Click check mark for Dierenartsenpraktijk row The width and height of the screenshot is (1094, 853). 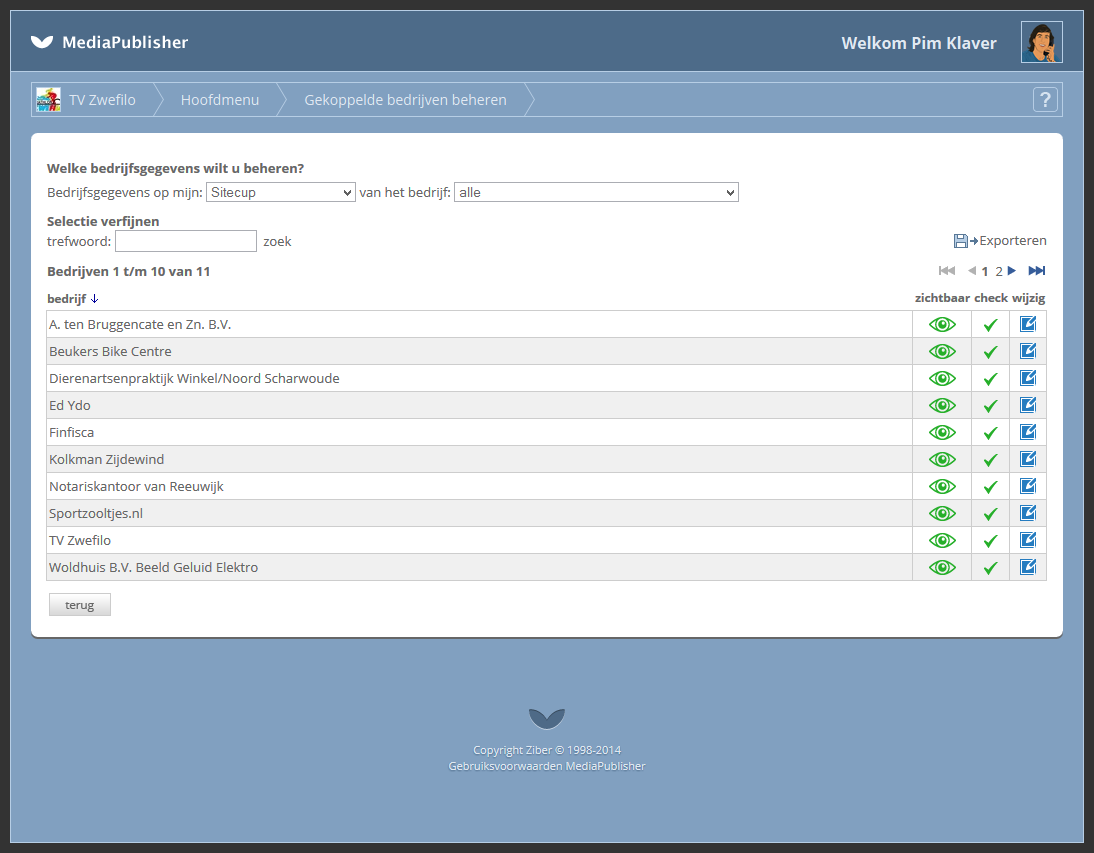click(x=990, y=379)
